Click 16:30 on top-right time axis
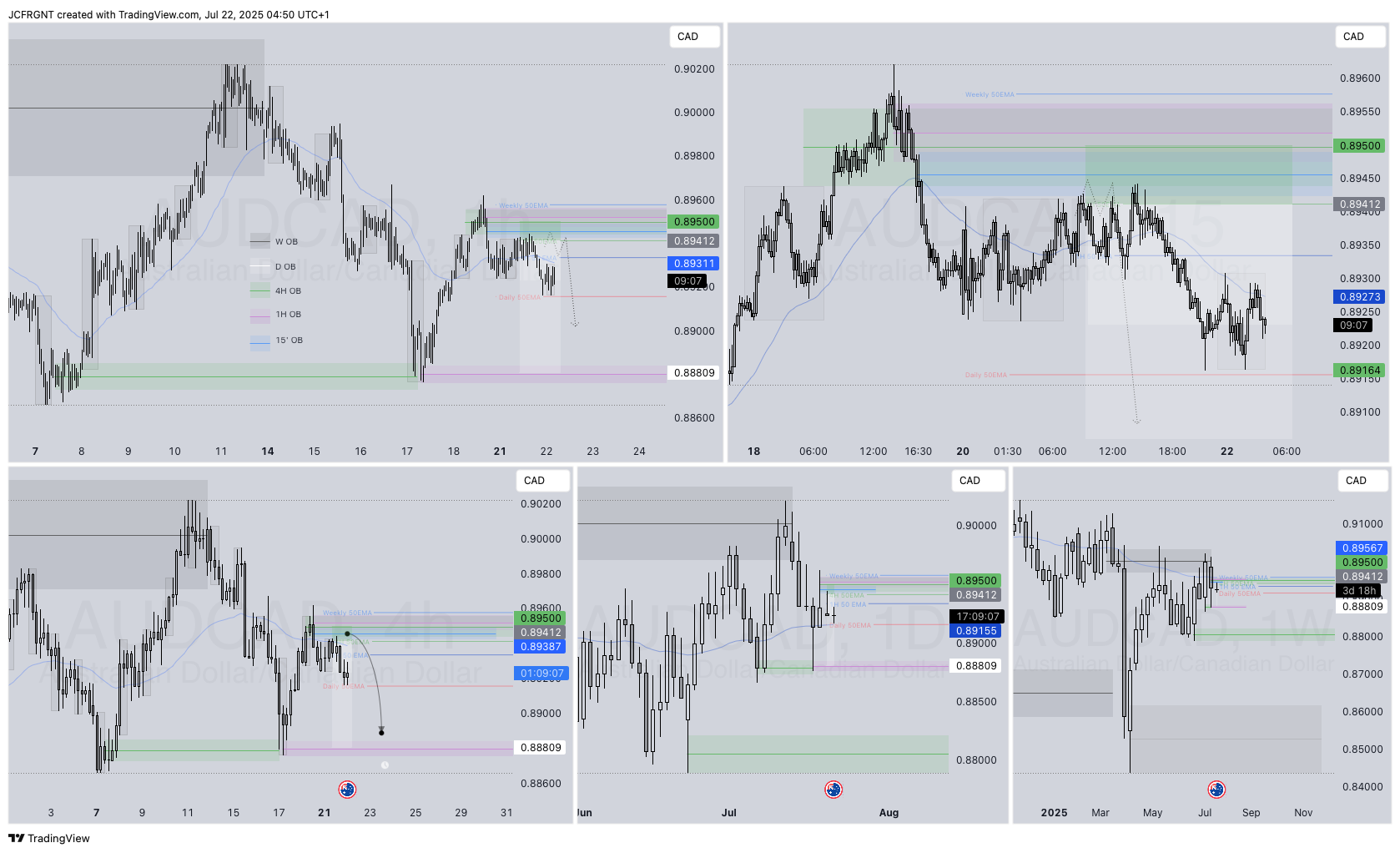This screenshot has width=1400, height=853. [918, 452]
